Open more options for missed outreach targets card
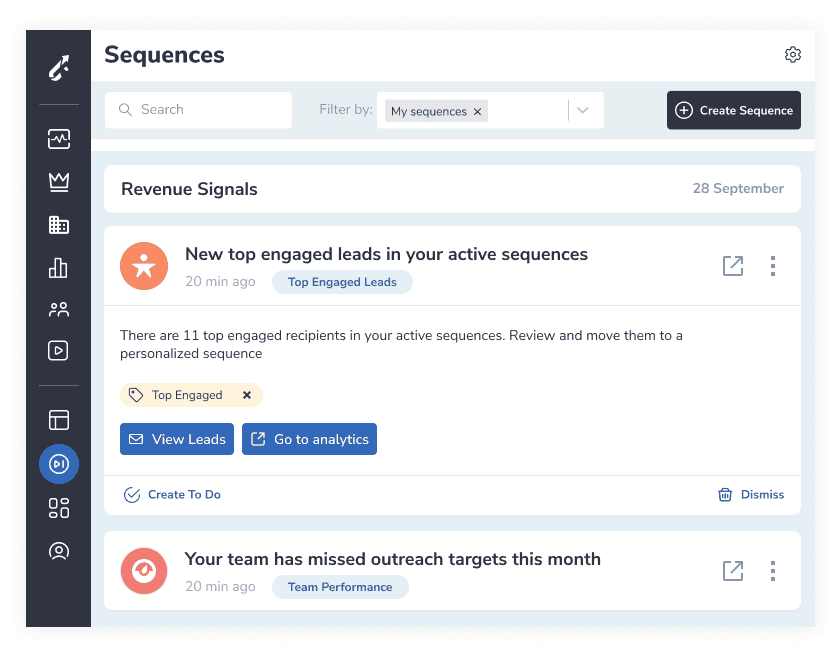The height and width of the screenshot is (657, 840). 772,571
